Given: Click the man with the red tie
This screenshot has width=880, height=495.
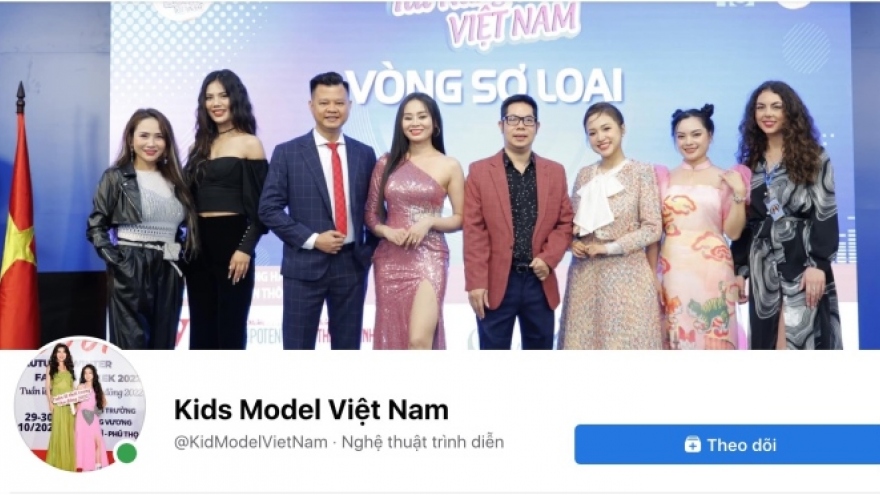Looking at the screenshot, I should [x=320, y=213].
